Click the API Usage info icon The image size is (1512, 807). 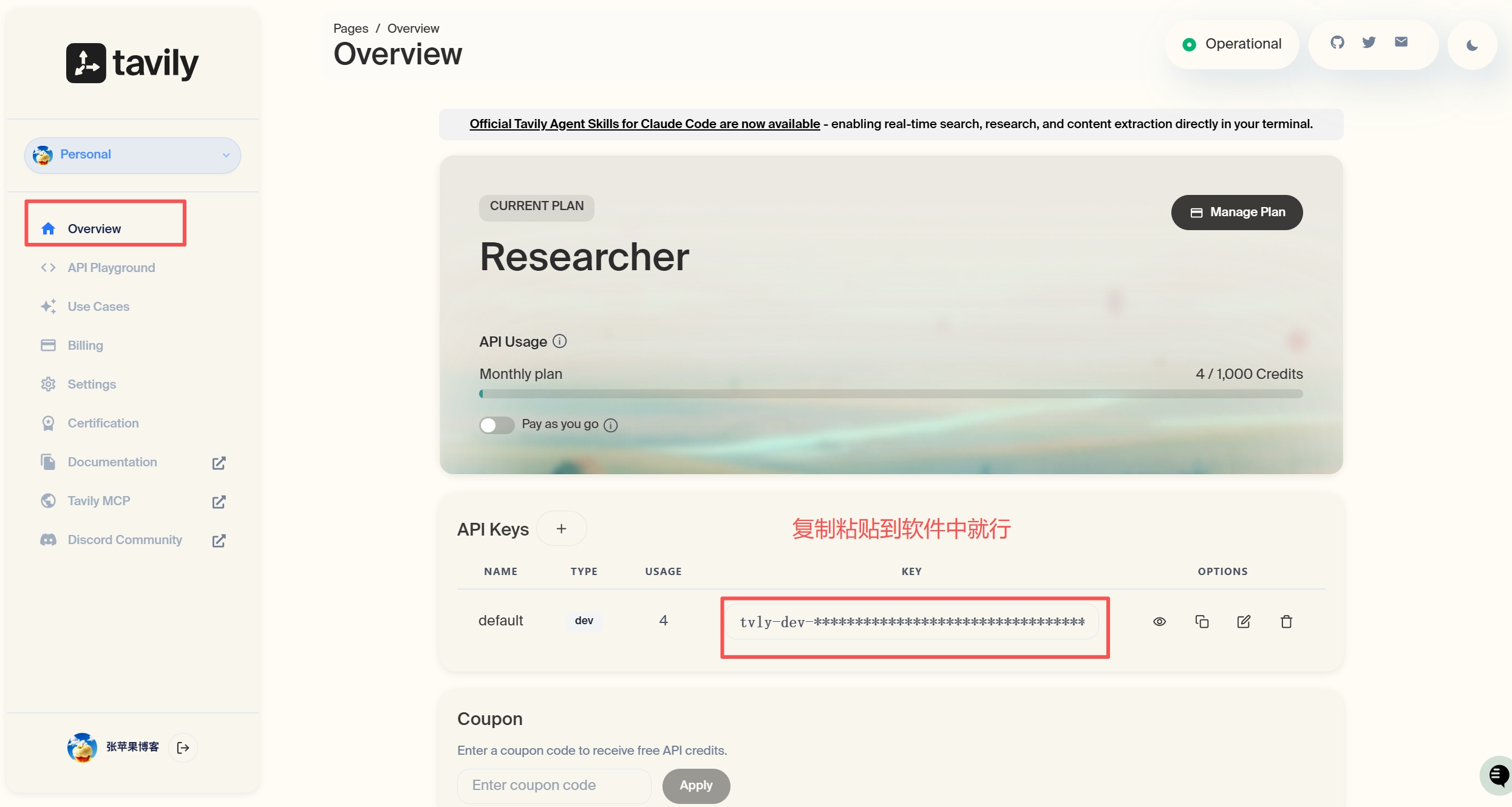point(560,341)
